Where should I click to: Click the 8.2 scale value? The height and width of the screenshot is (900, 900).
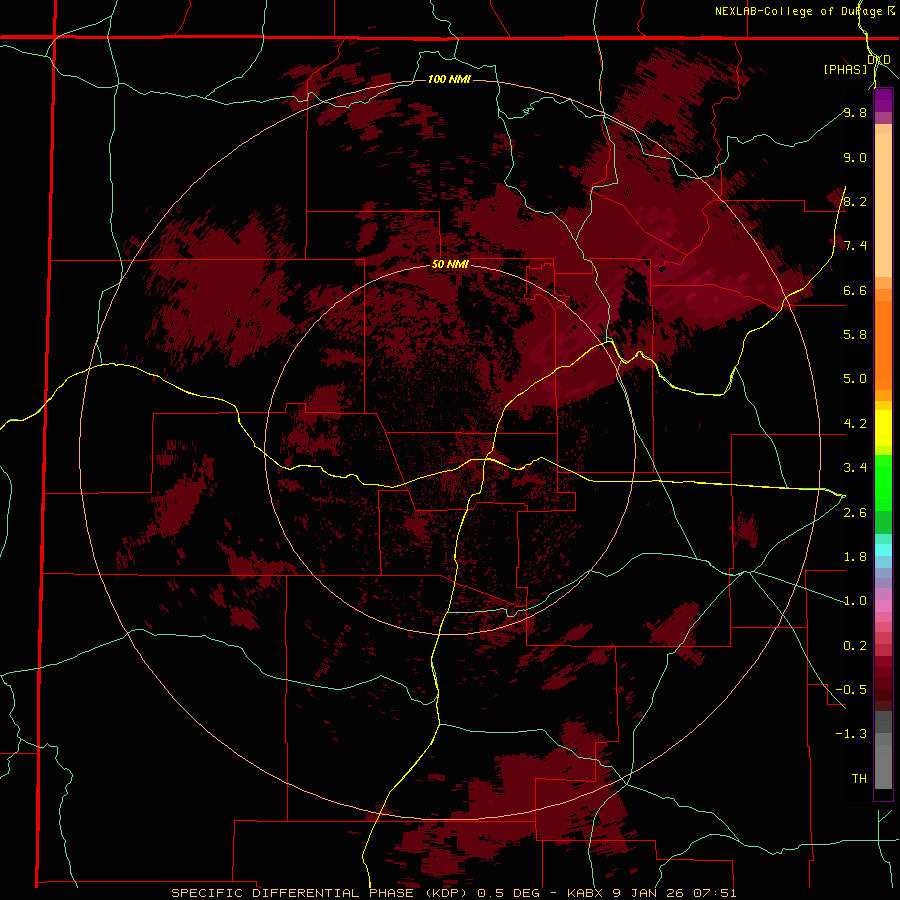click(855, 201)
